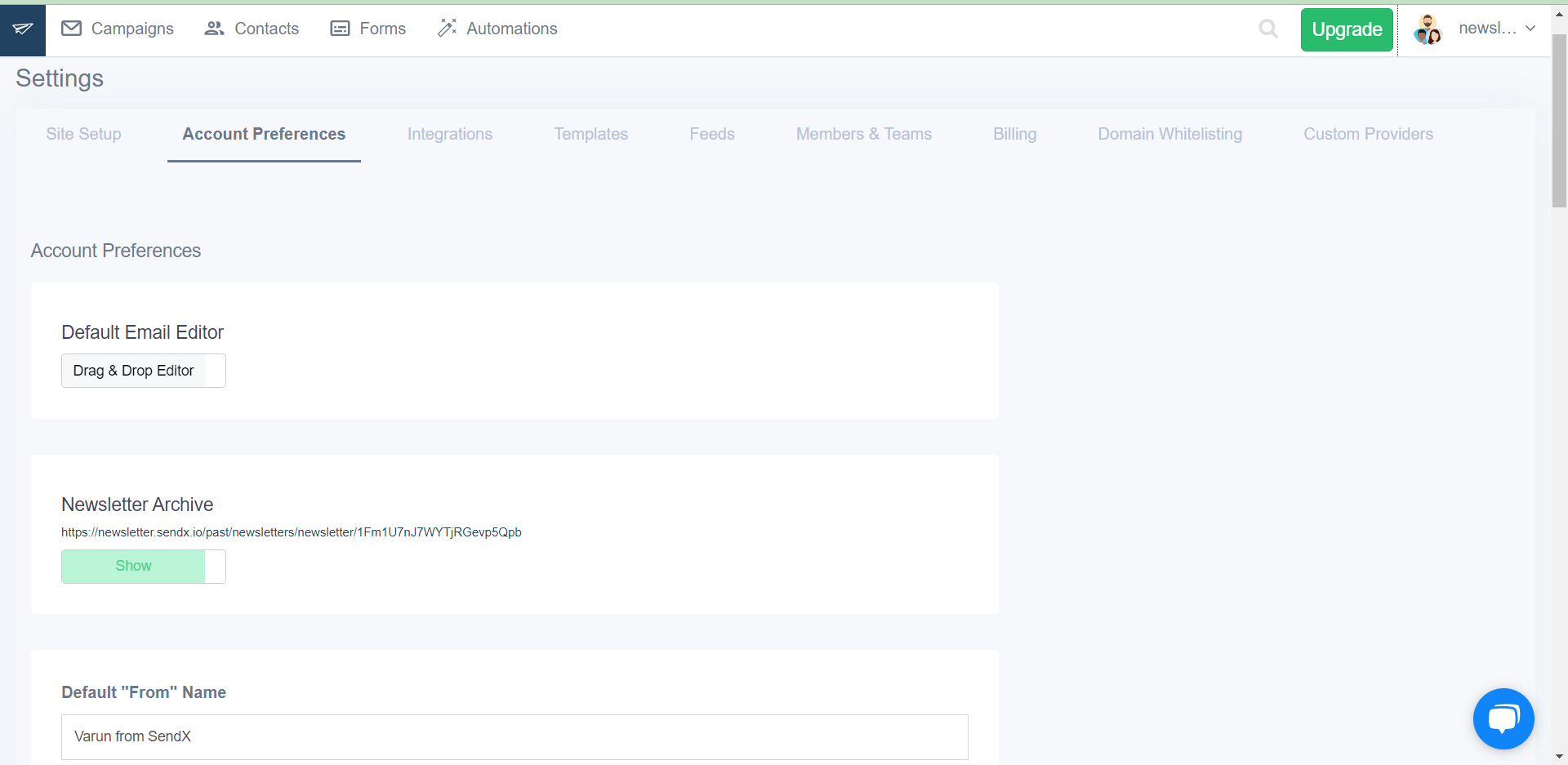Screen dimensions: 1568x765
Task: Click the Default Email Editor label
Action: (142, 332)
